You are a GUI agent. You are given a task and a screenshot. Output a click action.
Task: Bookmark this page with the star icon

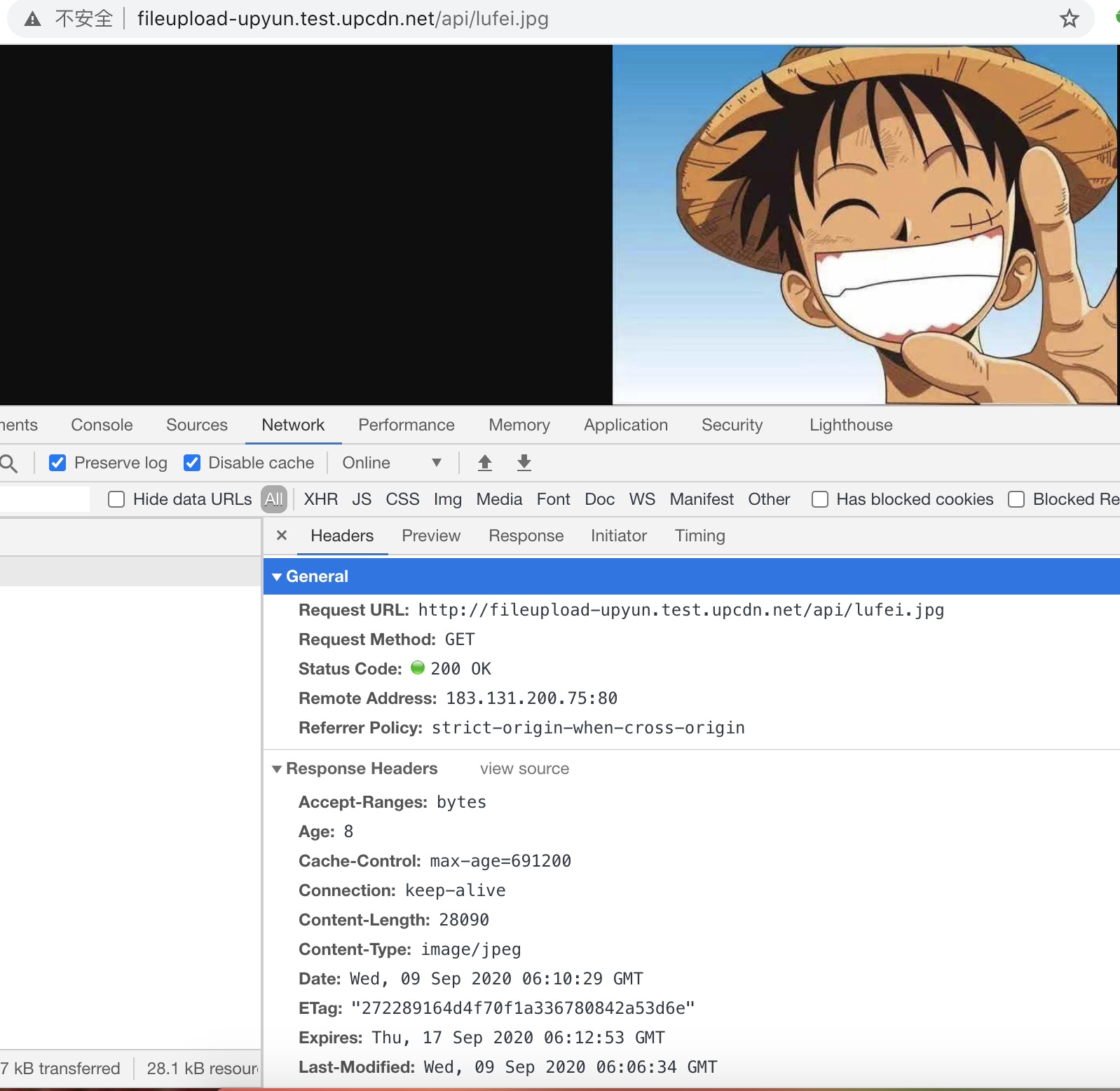click(1069, 19)
